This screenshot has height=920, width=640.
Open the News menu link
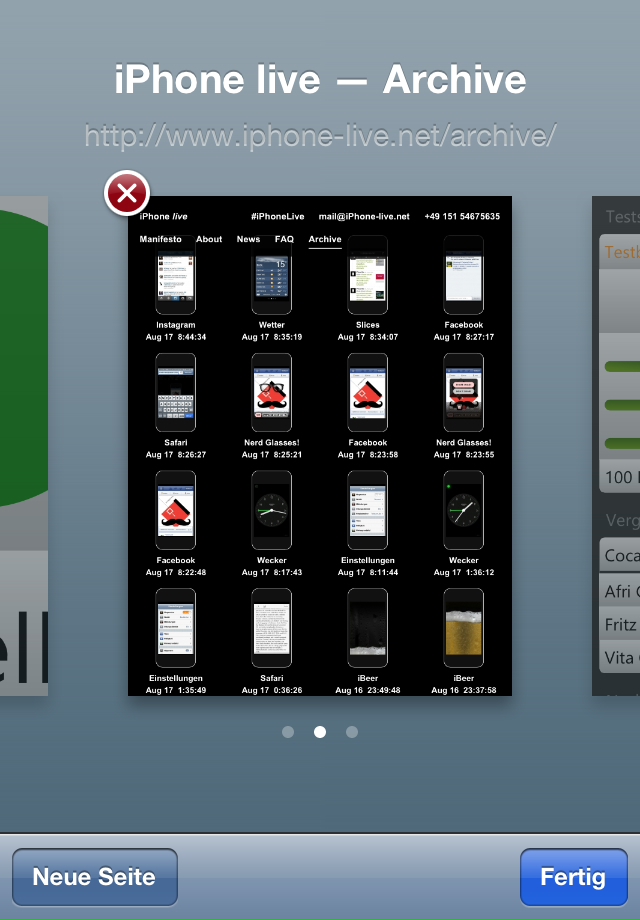pyautogui.click(x=248, y=240)
